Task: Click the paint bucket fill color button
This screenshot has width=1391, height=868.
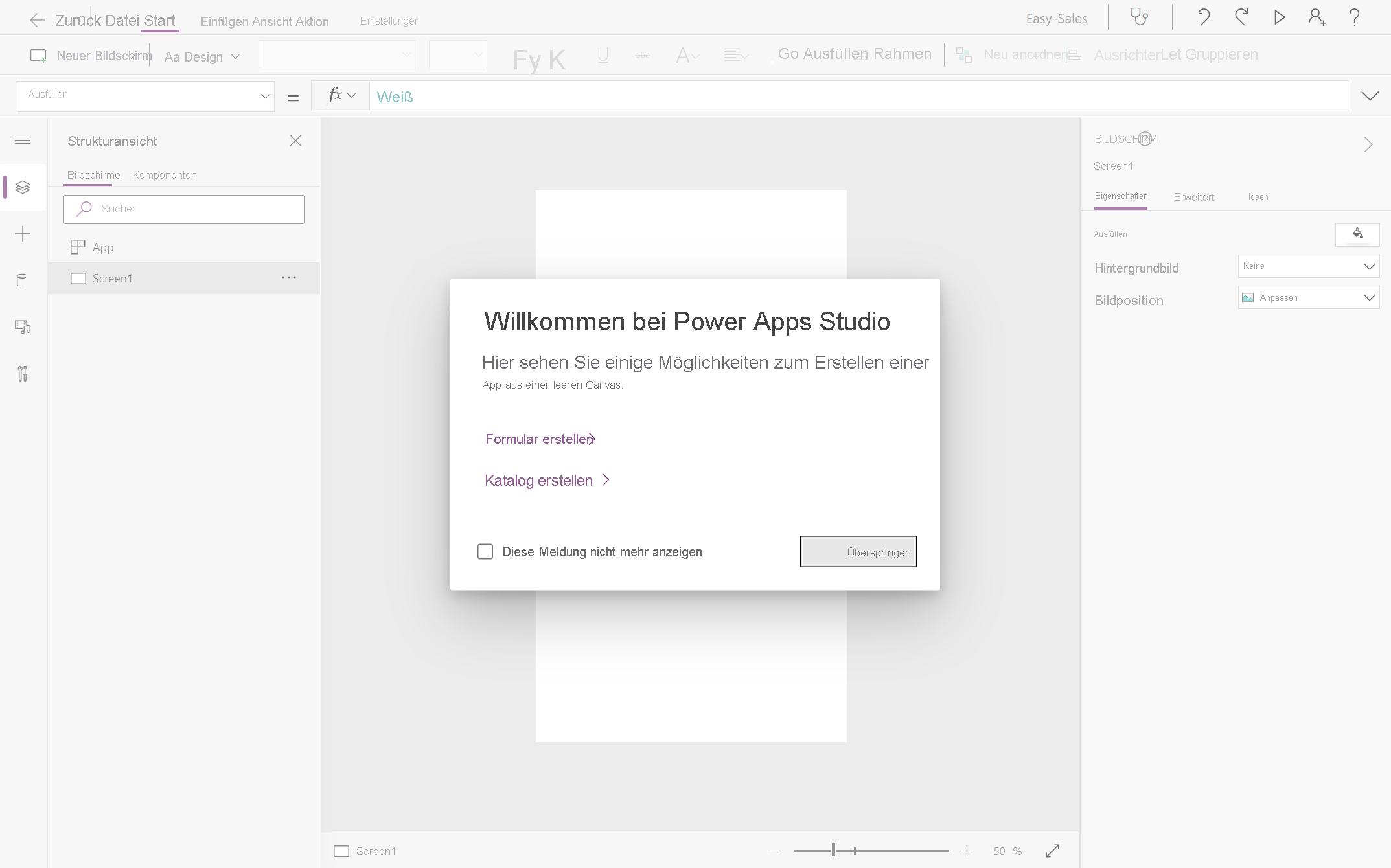Action: tap(1357, 234)
